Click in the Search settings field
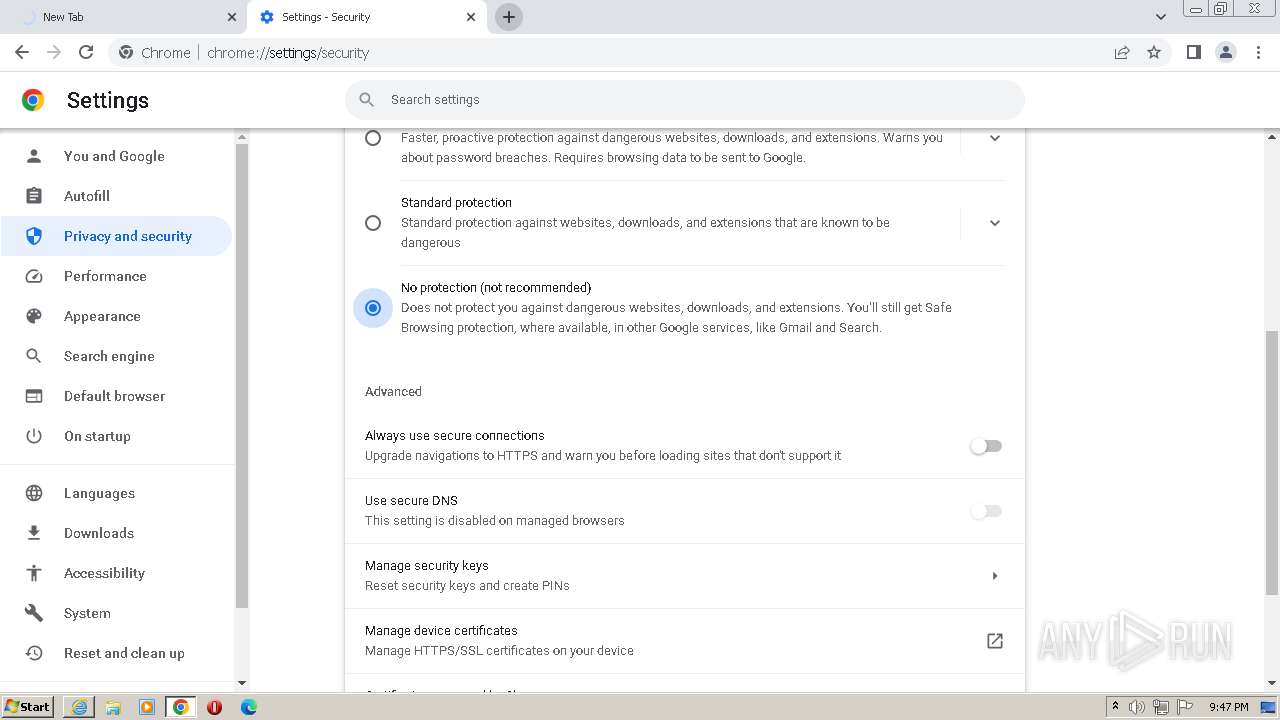This screenshot has height=720, width=1280. click(x=685, y=100)
